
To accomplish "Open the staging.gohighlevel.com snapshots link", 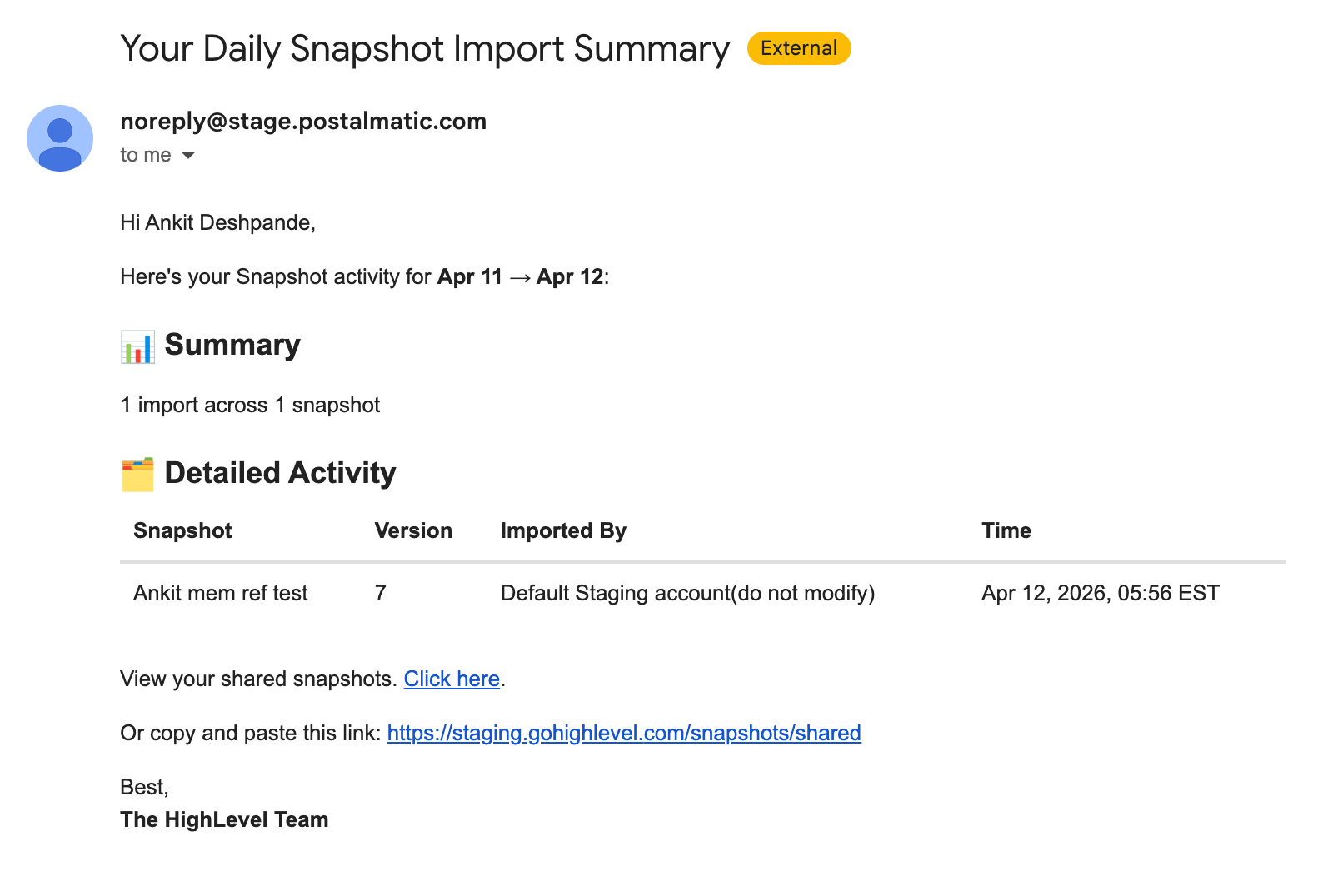I will pyautogui.click(x=624, y=734).
